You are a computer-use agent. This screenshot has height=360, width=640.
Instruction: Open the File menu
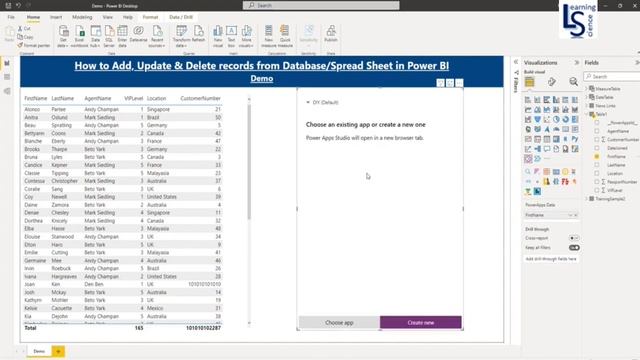click(x=11, y=17)
